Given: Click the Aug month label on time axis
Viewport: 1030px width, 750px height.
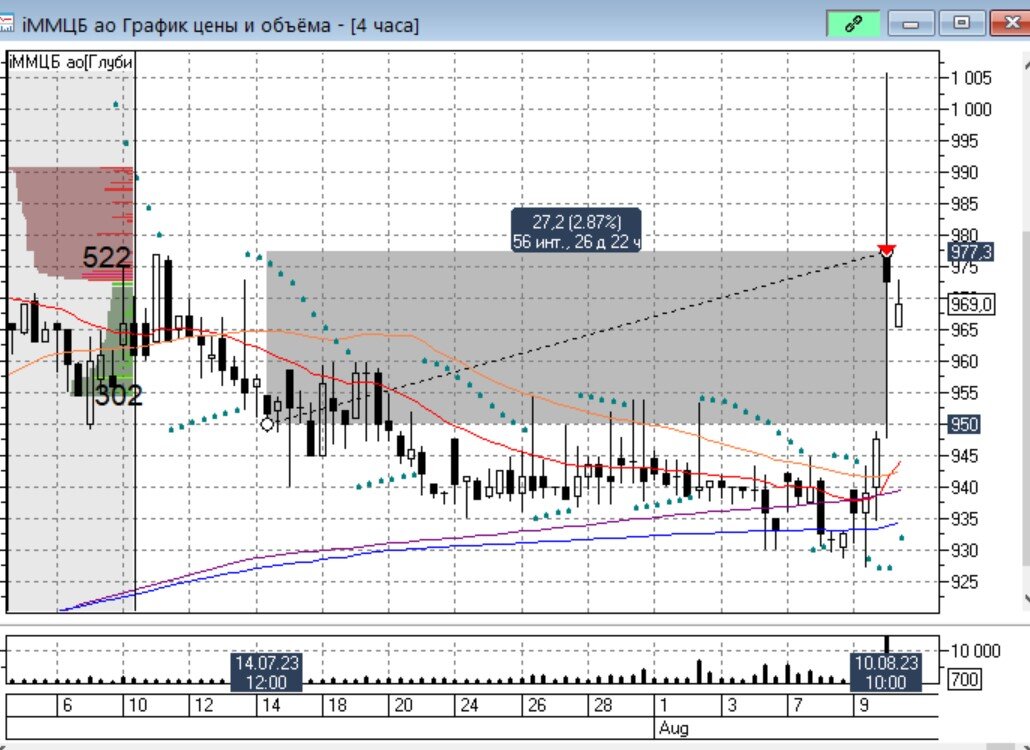Looking at the screenshot, I should click(x=673, y=728).
